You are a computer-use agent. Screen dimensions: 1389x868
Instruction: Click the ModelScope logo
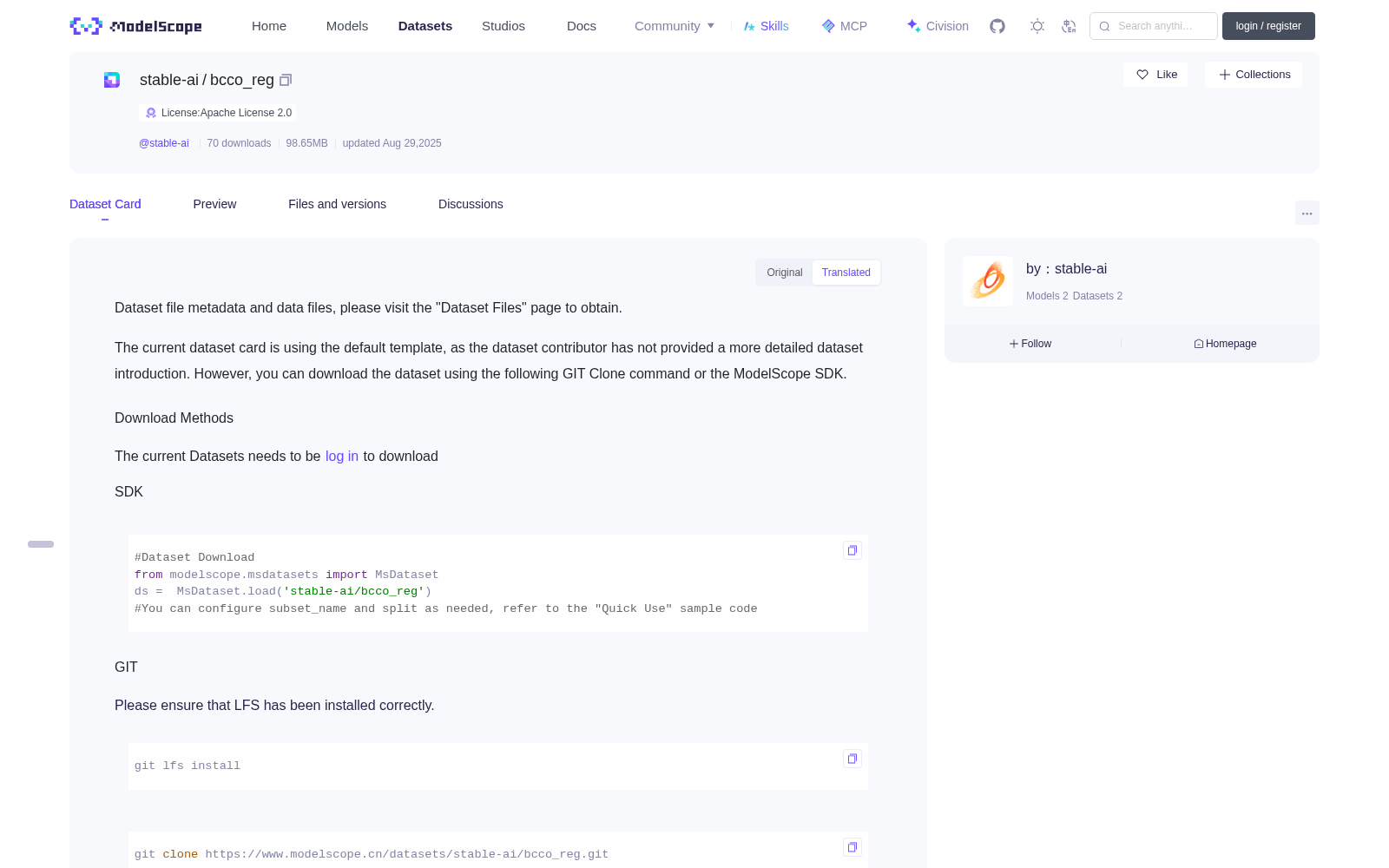[x=135, y=26]
